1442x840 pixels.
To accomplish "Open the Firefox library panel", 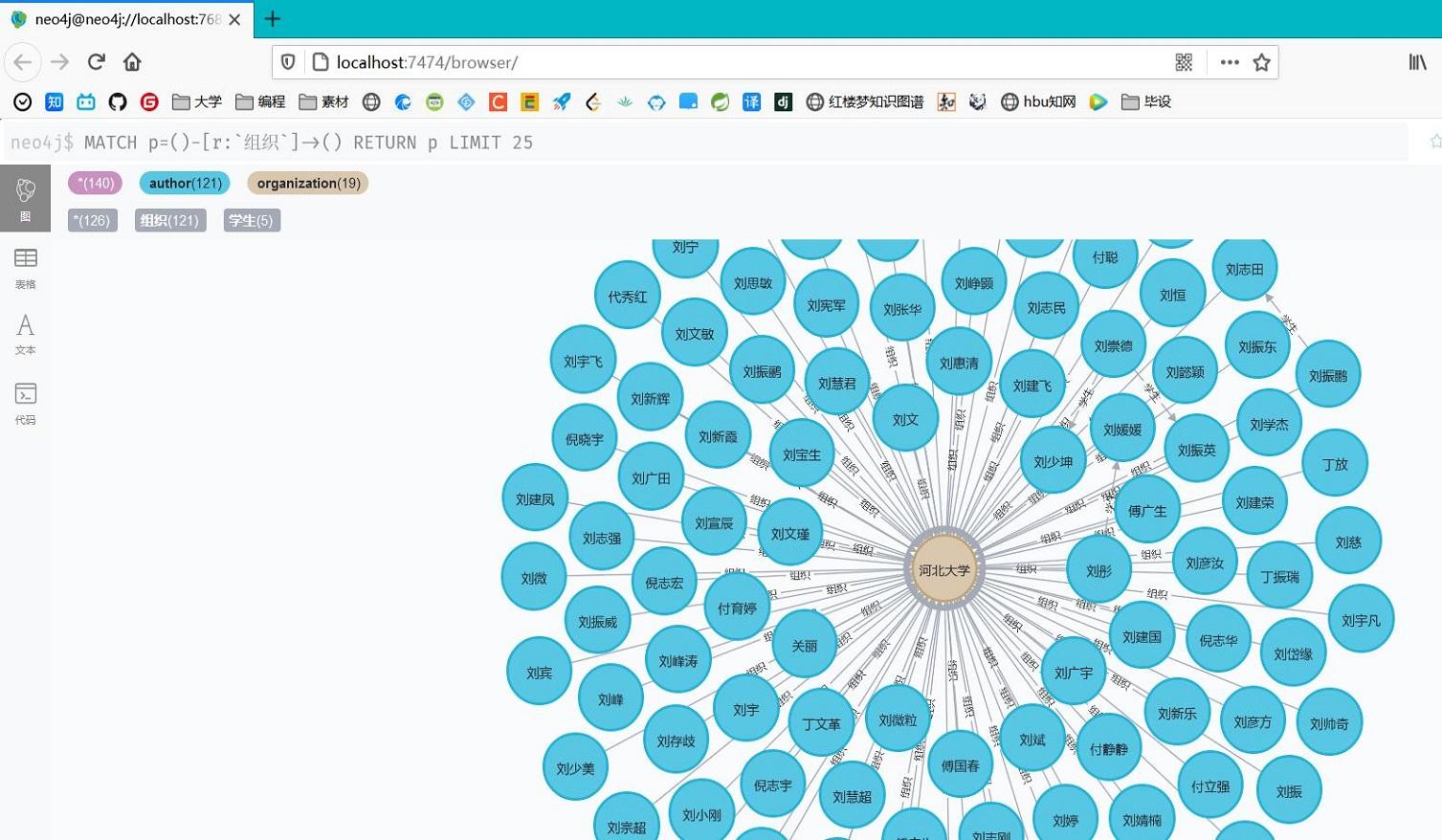I will pos(1418,62).
